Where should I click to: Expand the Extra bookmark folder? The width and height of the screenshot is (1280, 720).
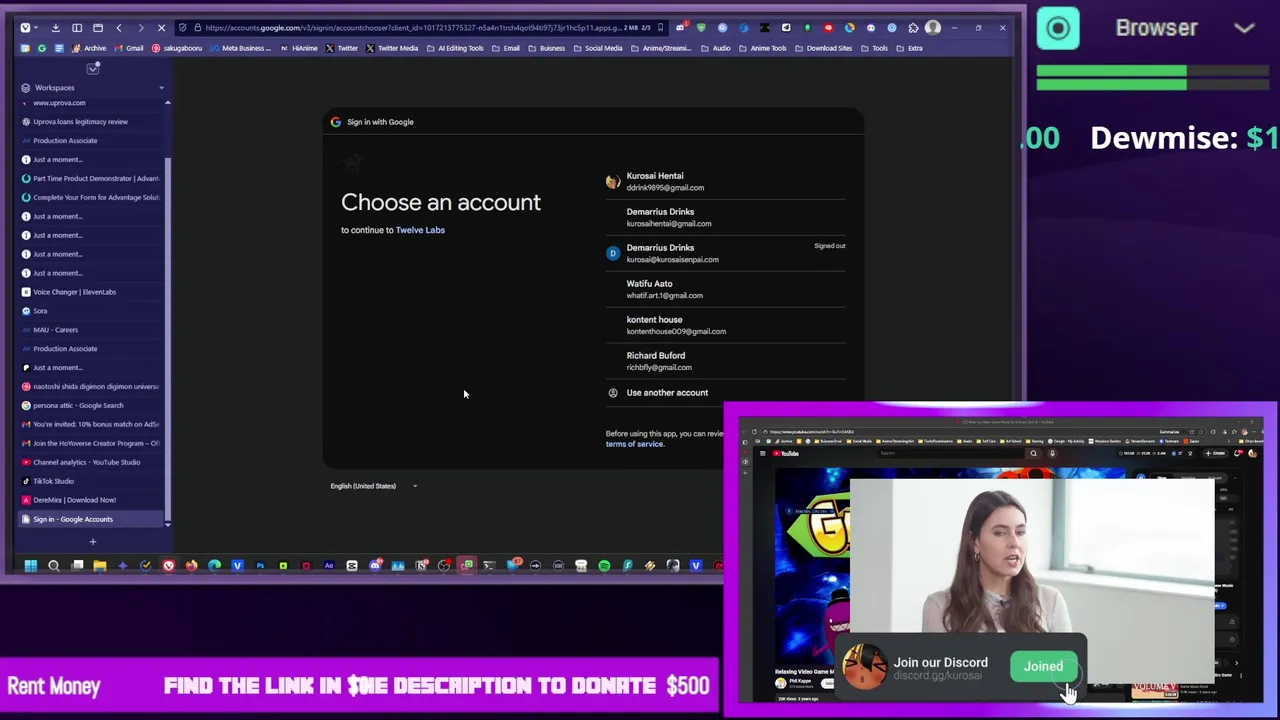(910, 48)
